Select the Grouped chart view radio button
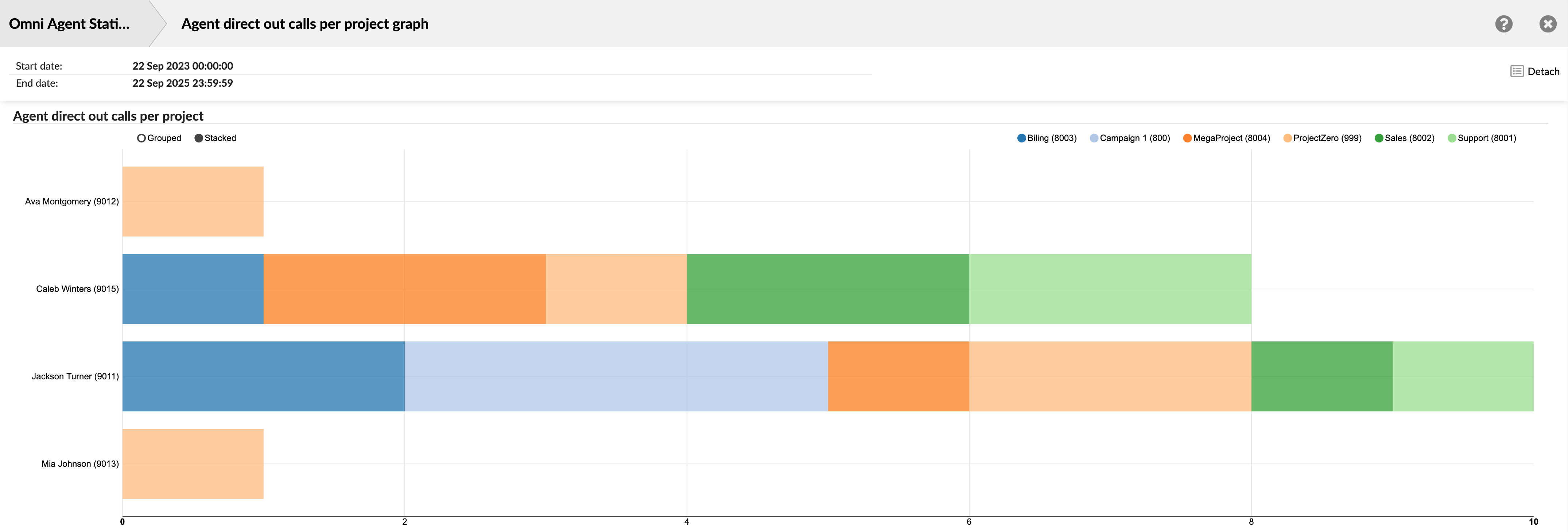This screenshot has height=532, width=1568. [x=141, y=138]
